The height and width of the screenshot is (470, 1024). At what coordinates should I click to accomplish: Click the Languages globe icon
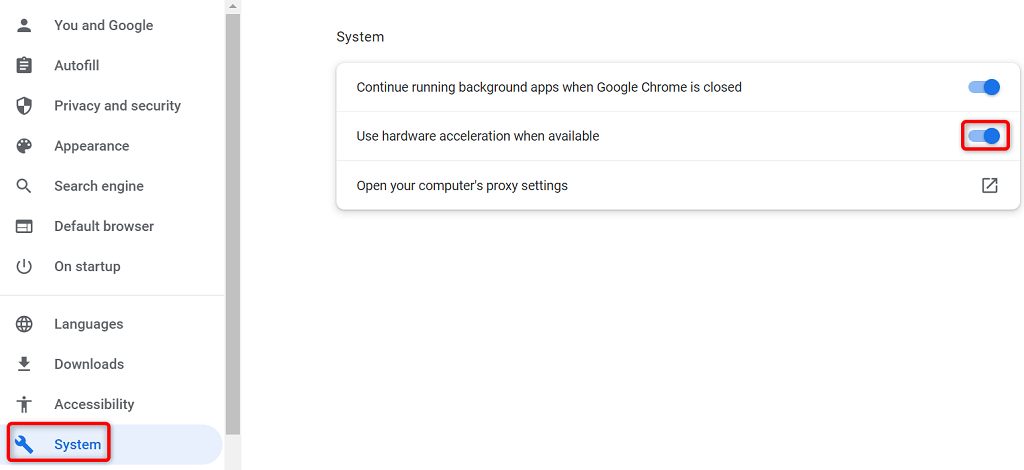25,324
